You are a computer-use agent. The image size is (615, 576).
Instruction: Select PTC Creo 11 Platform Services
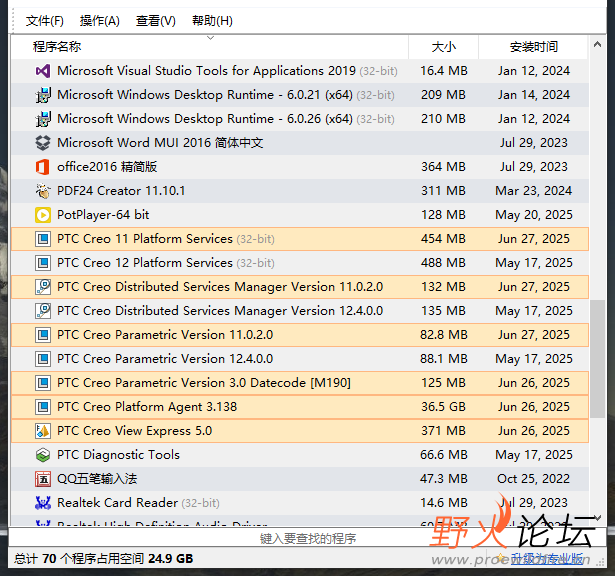(x=300, y=239)
